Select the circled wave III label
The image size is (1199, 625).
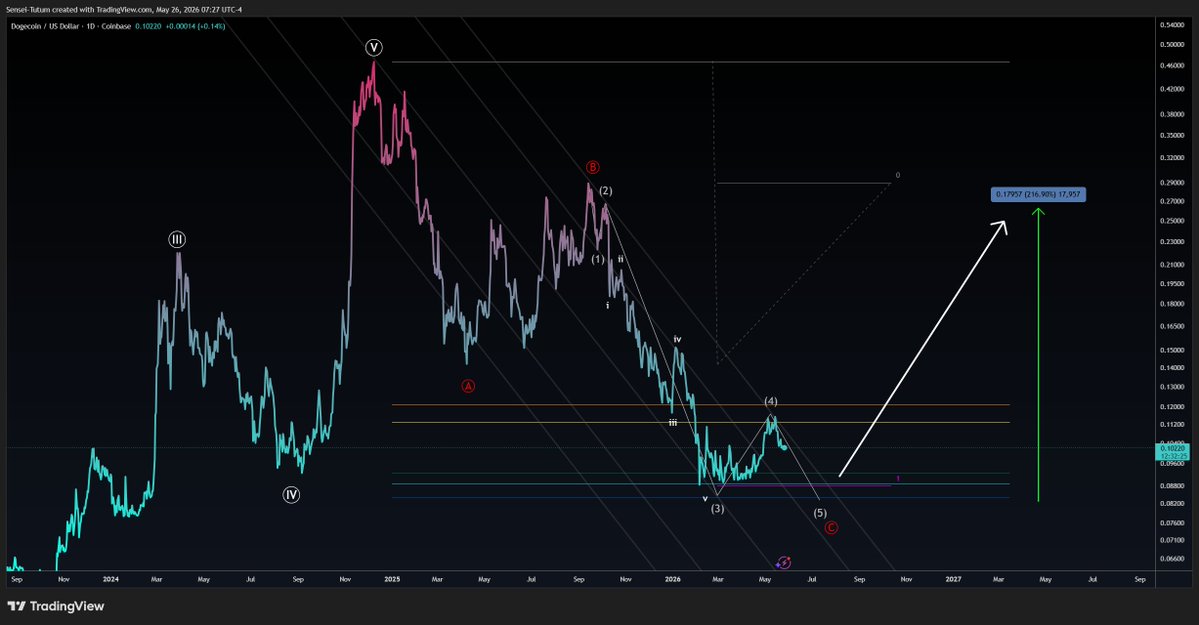pos(177,239)
